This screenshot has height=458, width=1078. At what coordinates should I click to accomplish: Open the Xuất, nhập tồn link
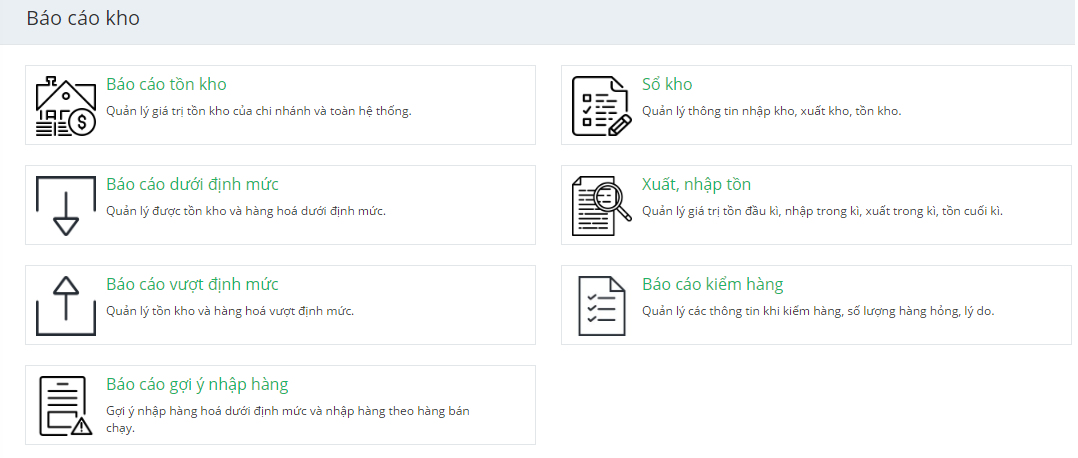coord(696,185)
